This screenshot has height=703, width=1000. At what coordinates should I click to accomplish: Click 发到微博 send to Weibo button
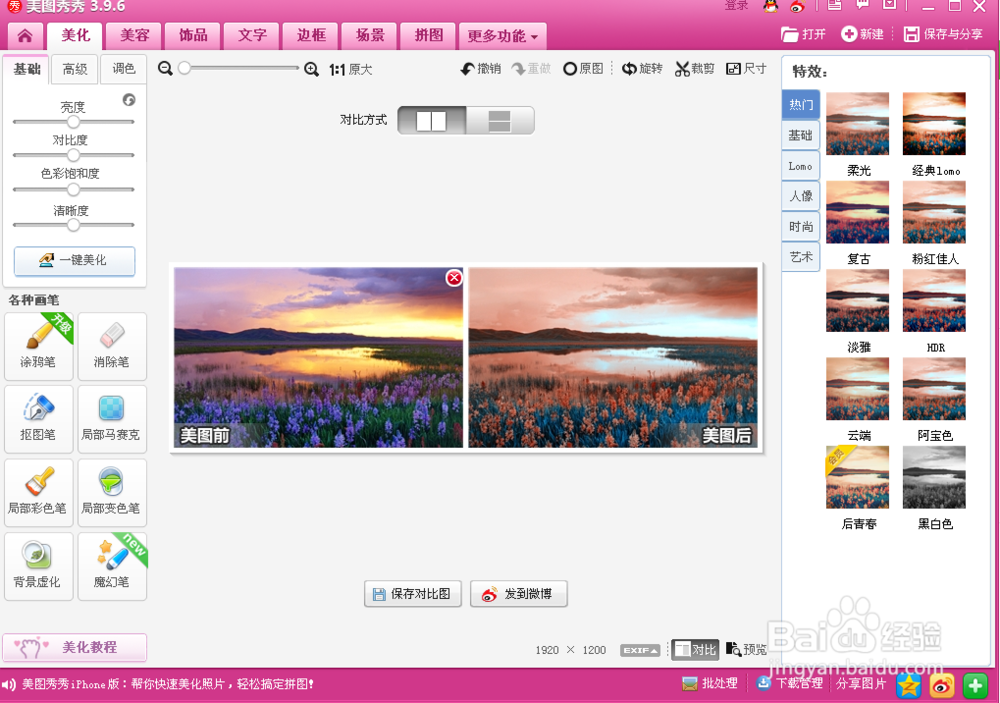[x=518, y=594]
